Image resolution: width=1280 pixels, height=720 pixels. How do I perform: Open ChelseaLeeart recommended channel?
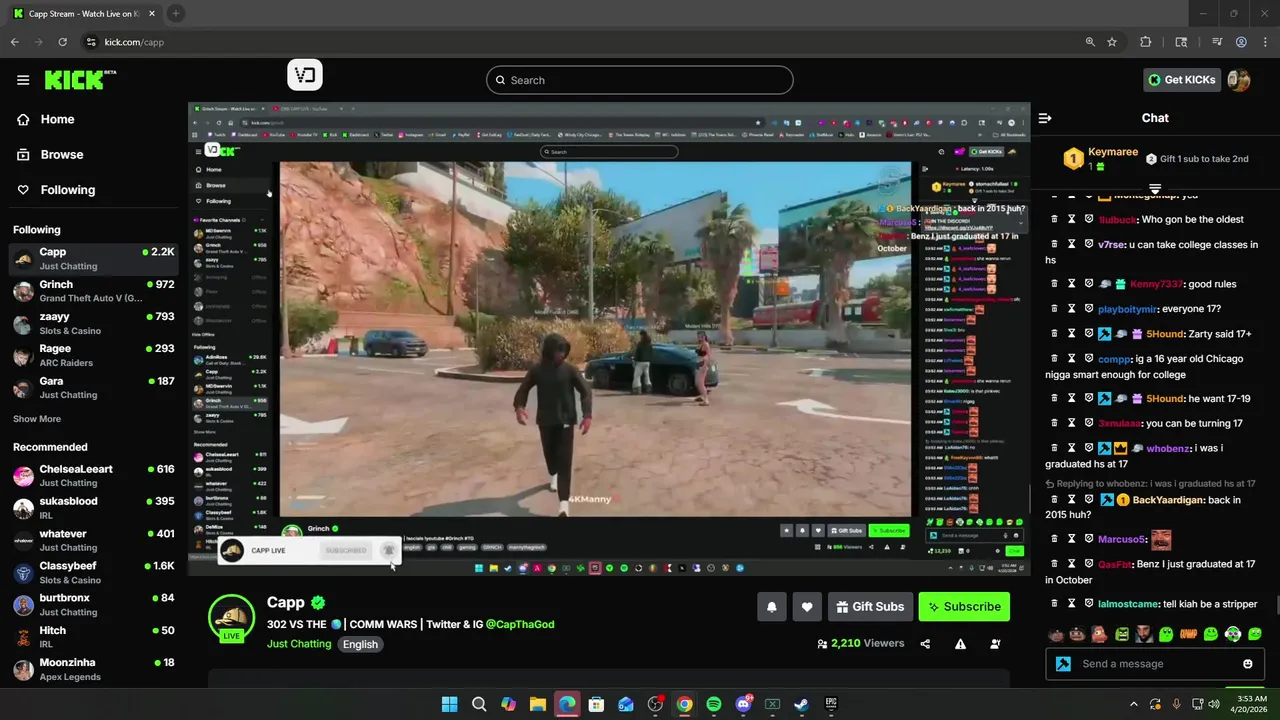click(x=95, y=476)
